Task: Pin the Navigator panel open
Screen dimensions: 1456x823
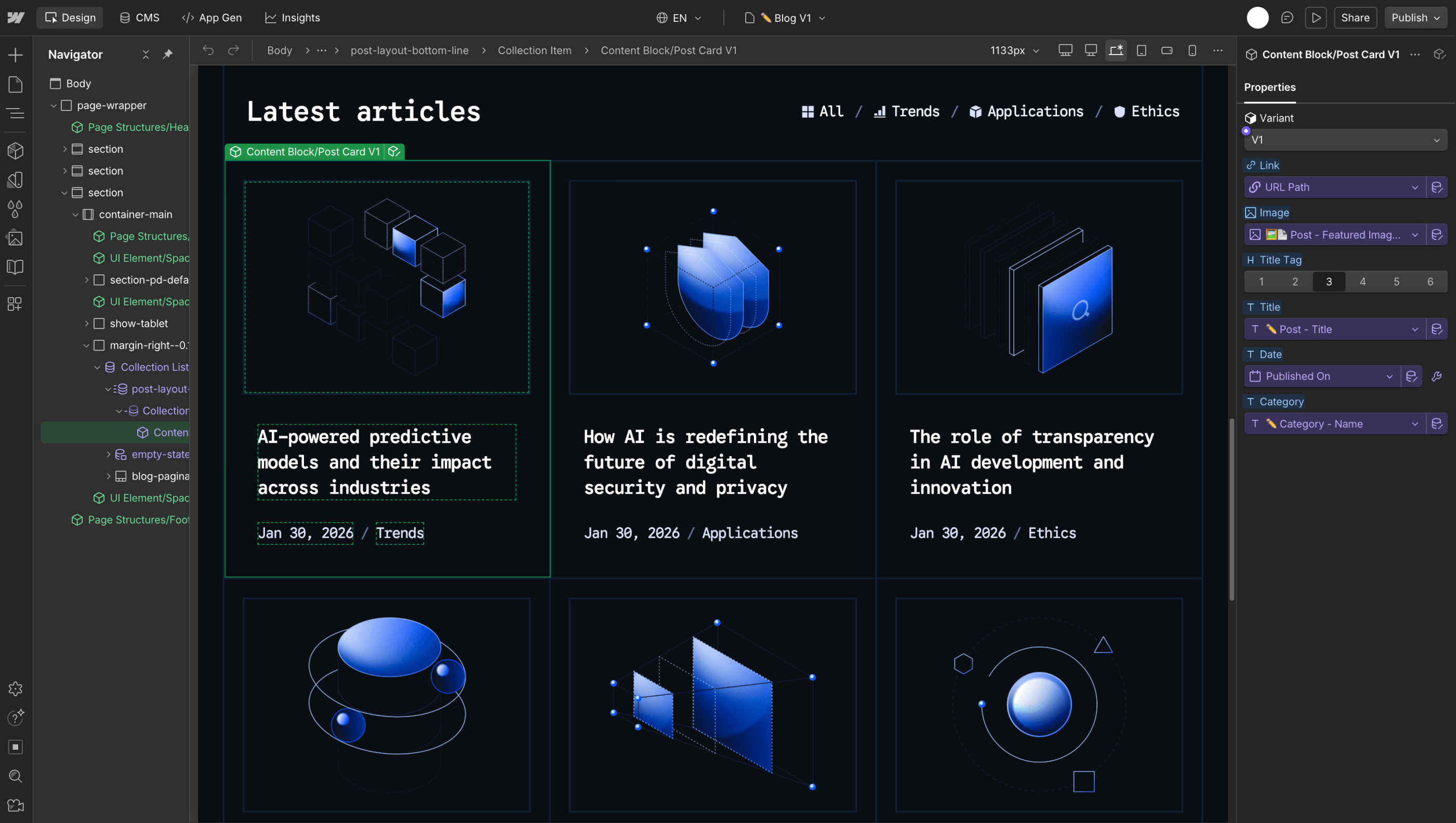Action: click(x=168, y=54)
